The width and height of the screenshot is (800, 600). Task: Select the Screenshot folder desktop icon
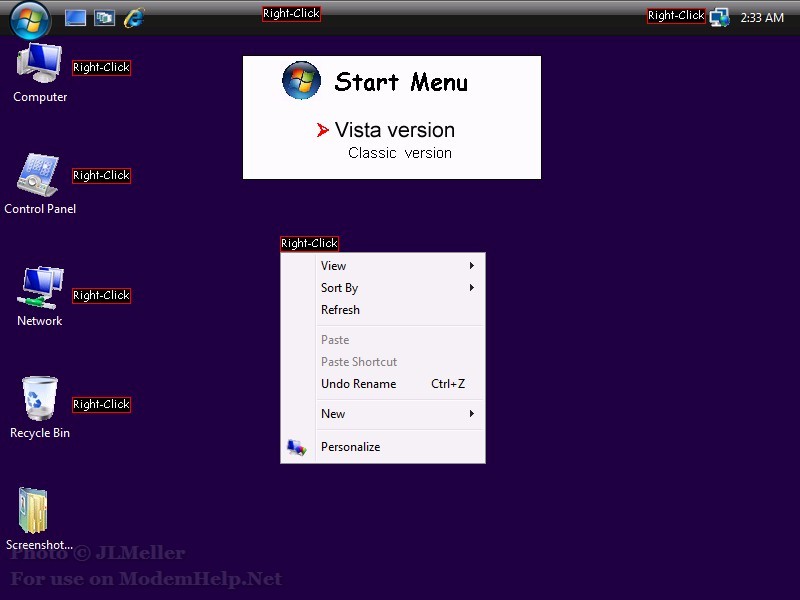[x=39, y=519]
